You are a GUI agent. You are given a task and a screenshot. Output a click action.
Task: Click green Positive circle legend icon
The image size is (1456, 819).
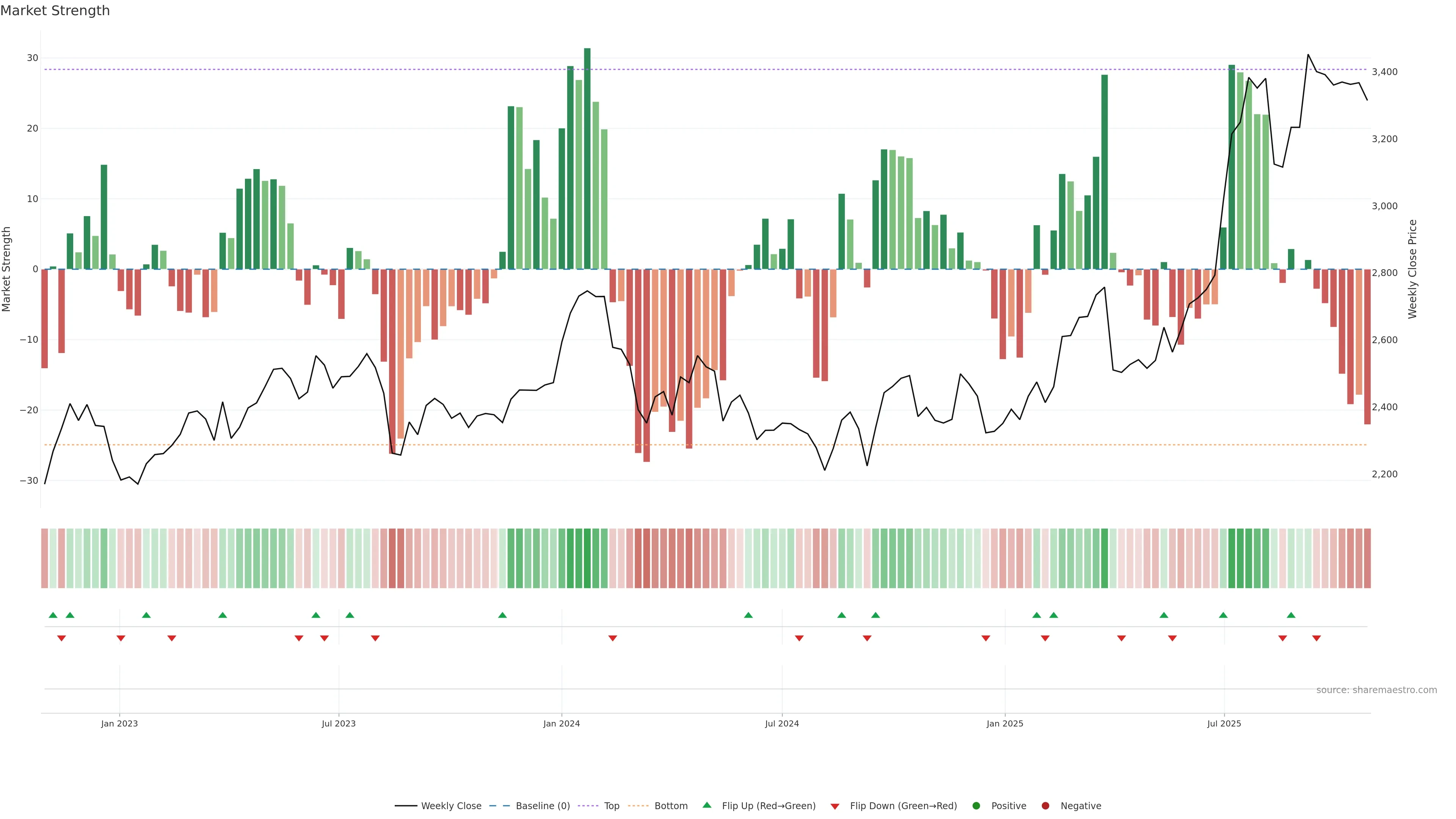(x=976, y=805)
